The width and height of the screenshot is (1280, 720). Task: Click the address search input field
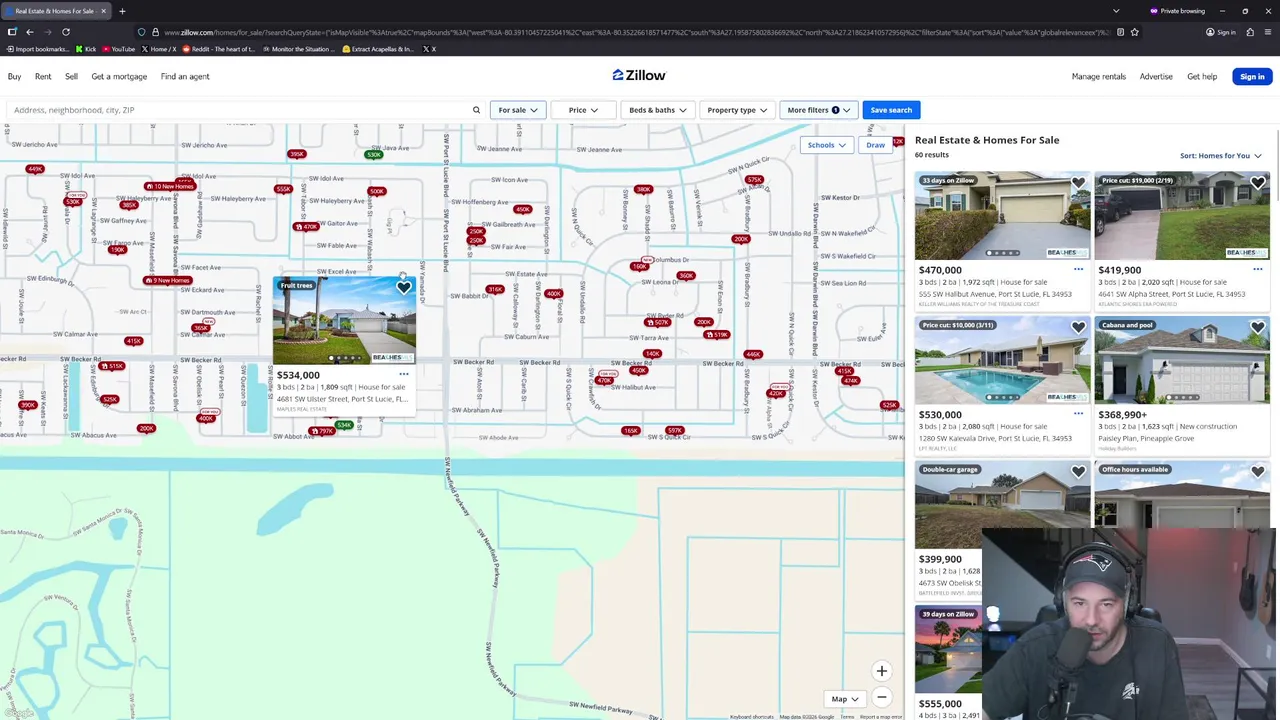240,110
